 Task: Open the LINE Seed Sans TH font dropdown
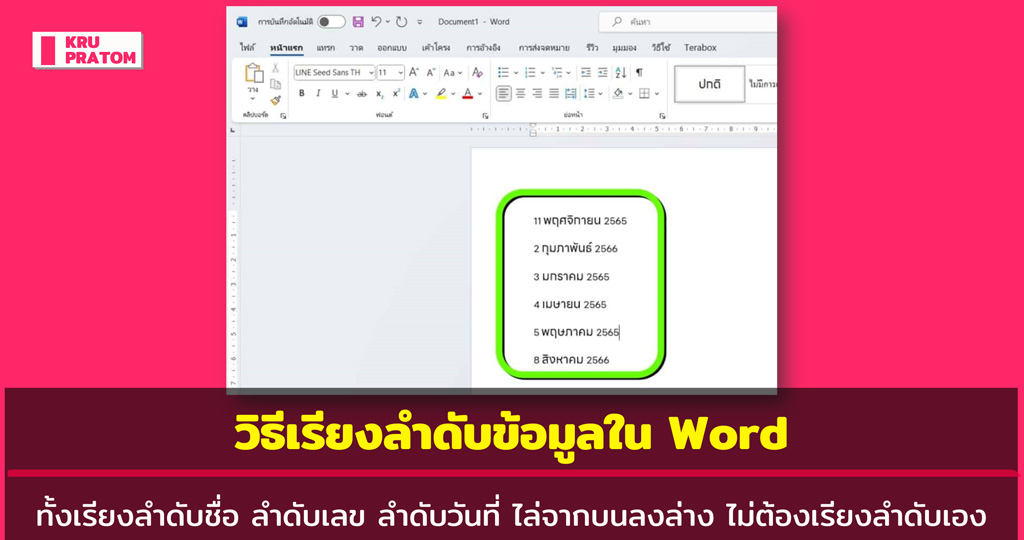372,73
